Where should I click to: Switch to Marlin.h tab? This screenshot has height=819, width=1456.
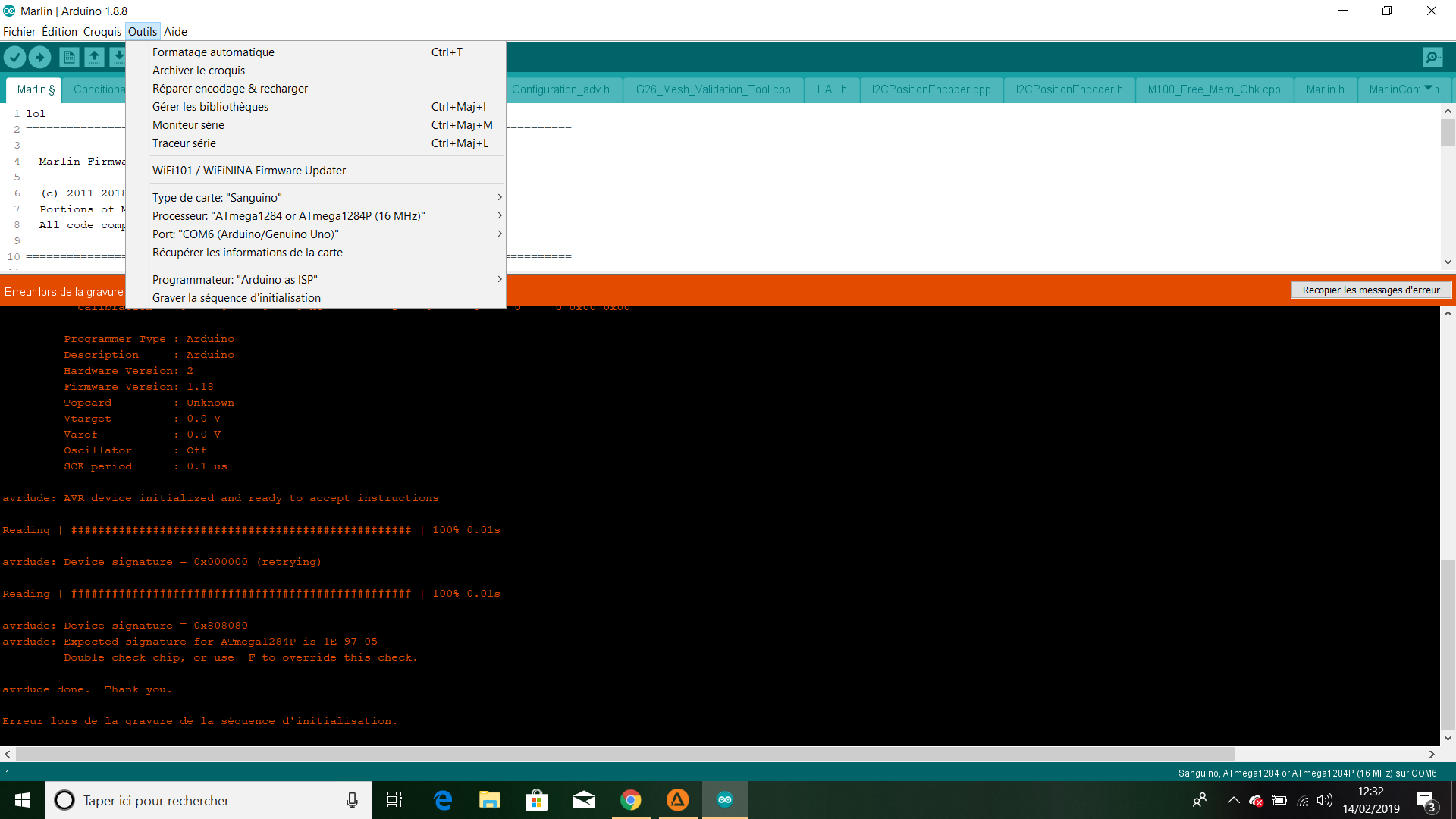(1325, 89)
